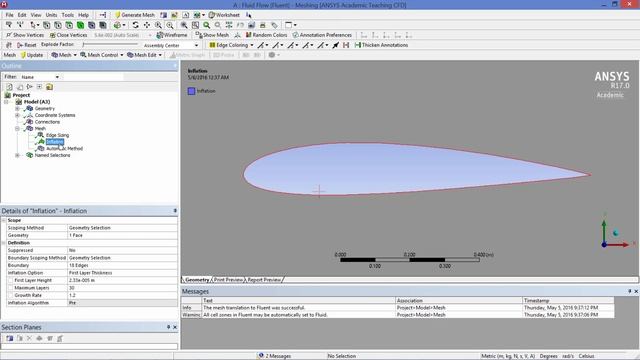The width and height of the screenshot is (640, 360).
Task: Select the Edge selection filter icon
Action: click(x=58, y=25)
